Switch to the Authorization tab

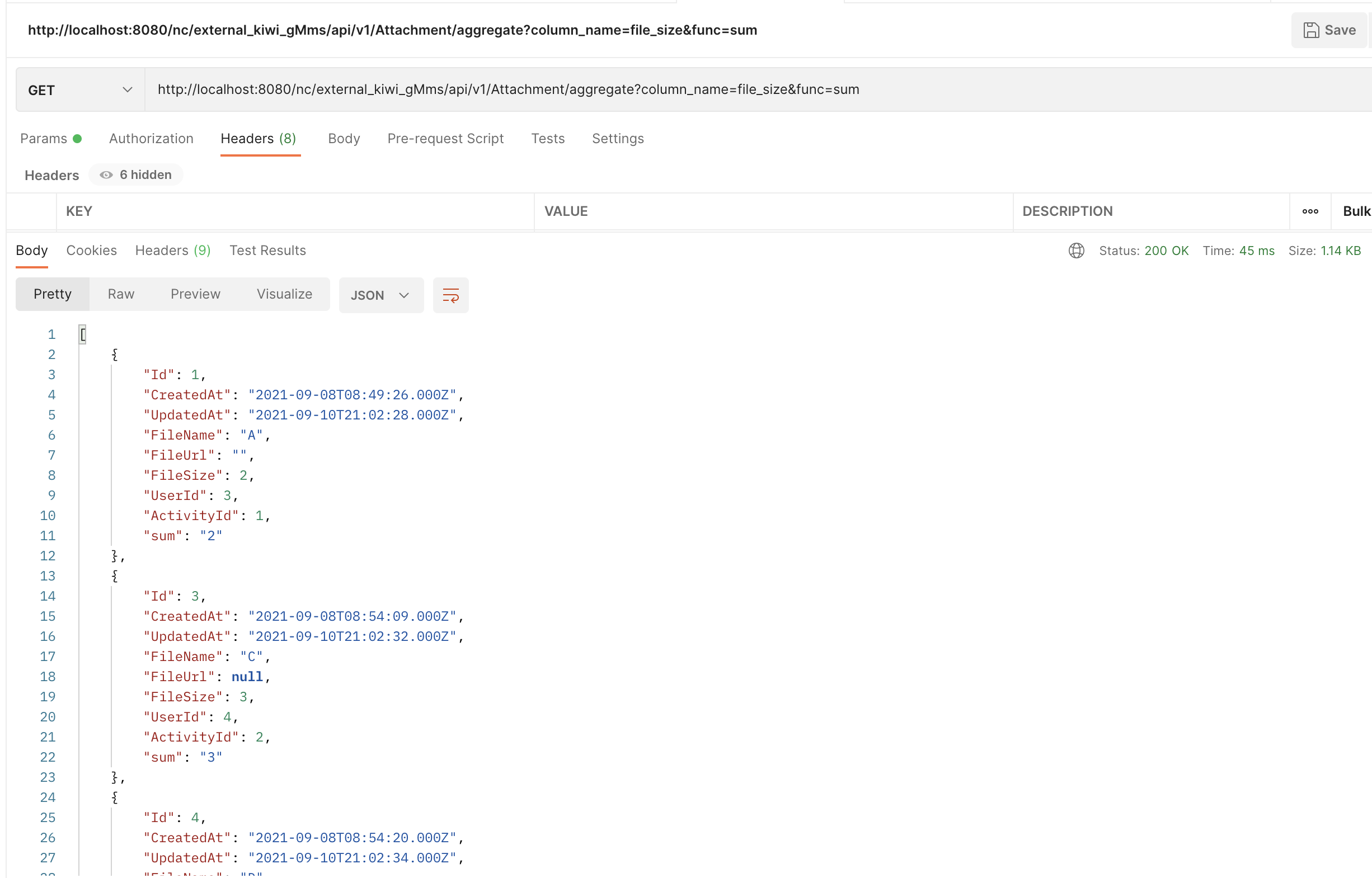point(151,139)
